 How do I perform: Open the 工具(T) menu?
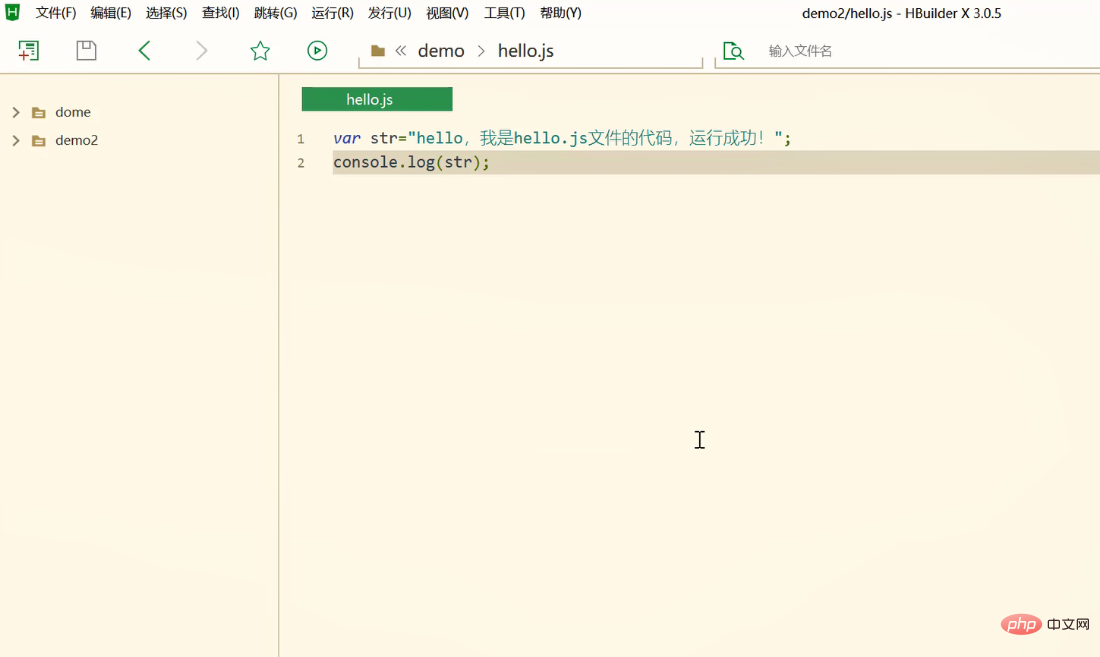click(x=504, y=13)
